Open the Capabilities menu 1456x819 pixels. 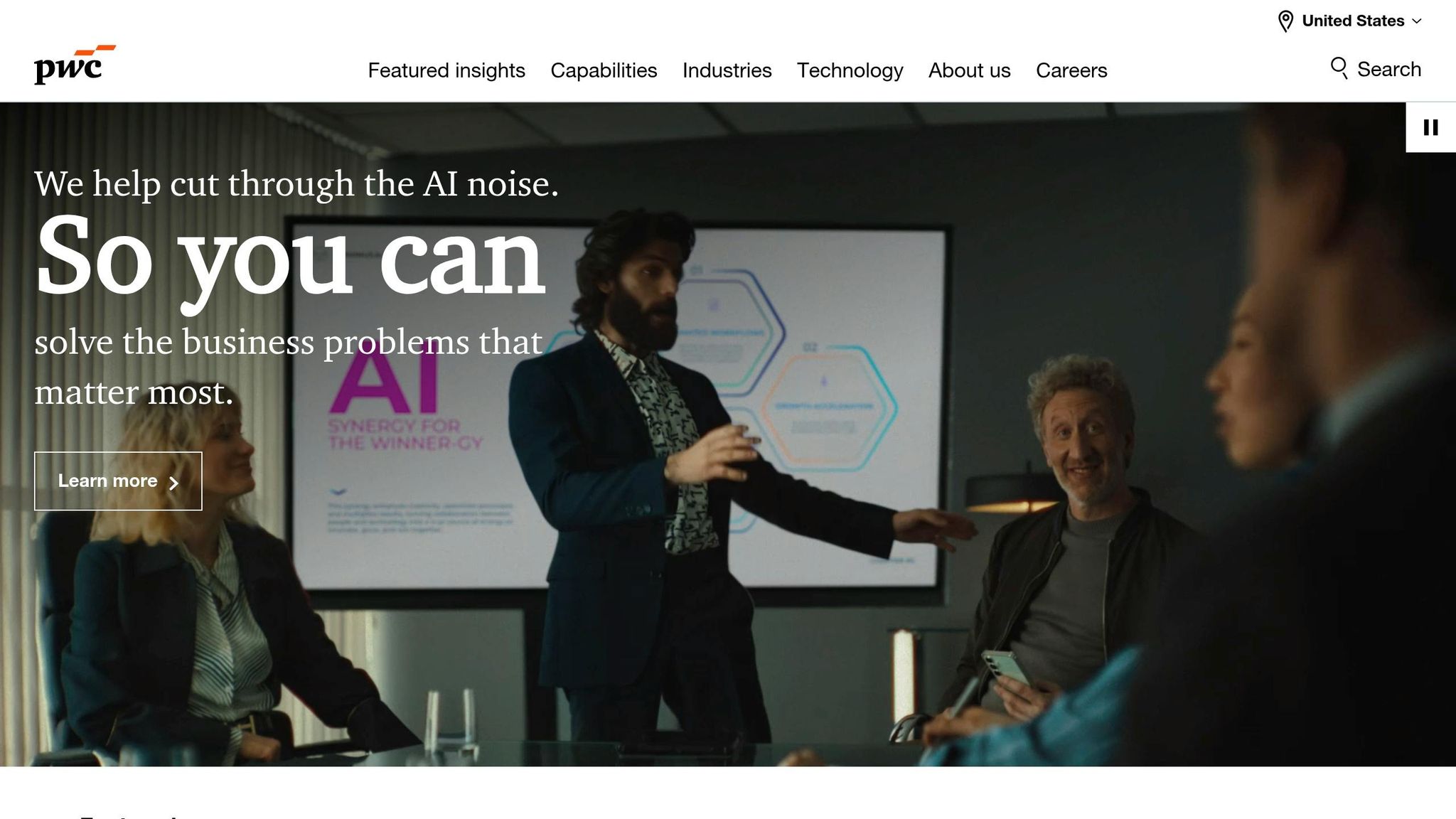tap(604, 70)
